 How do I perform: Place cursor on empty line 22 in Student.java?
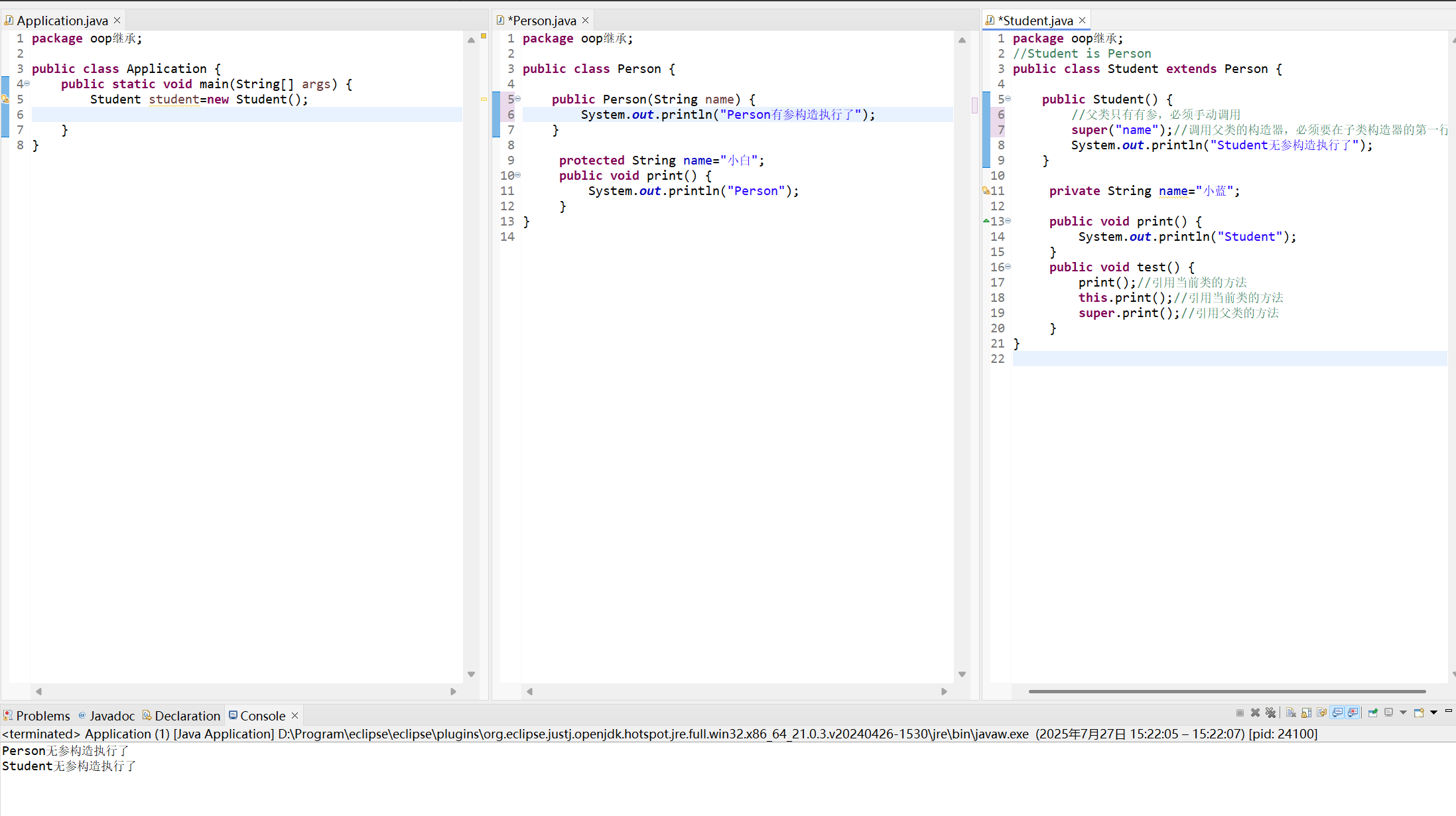[1230, 359]
